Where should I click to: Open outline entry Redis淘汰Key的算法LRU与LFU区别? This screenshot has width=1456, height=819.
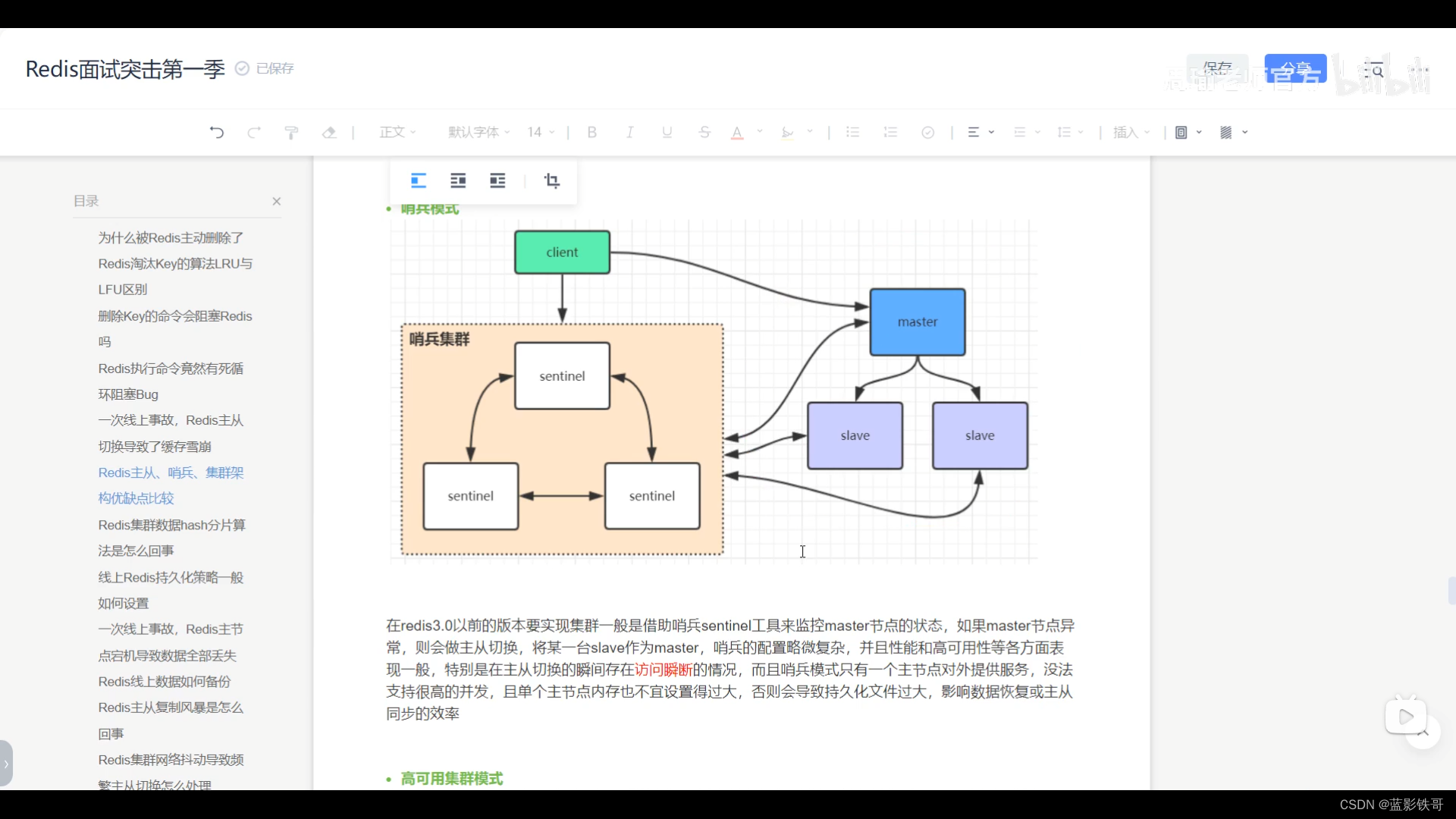pos(175,277)
